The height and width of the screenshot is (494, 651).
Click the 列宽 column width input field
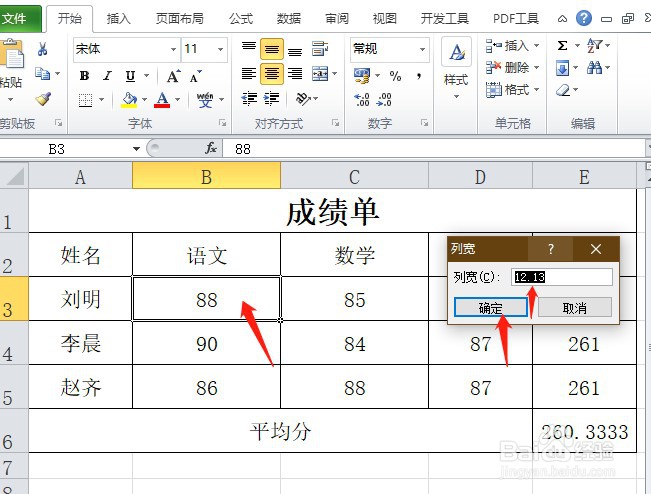[562, 277]
